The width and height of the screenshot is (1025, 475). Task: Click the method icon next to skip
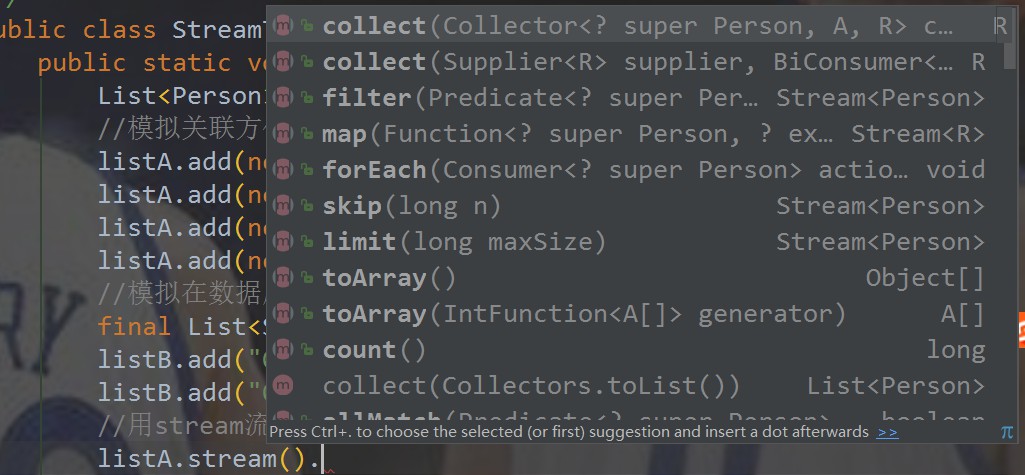tap(283, 206)
